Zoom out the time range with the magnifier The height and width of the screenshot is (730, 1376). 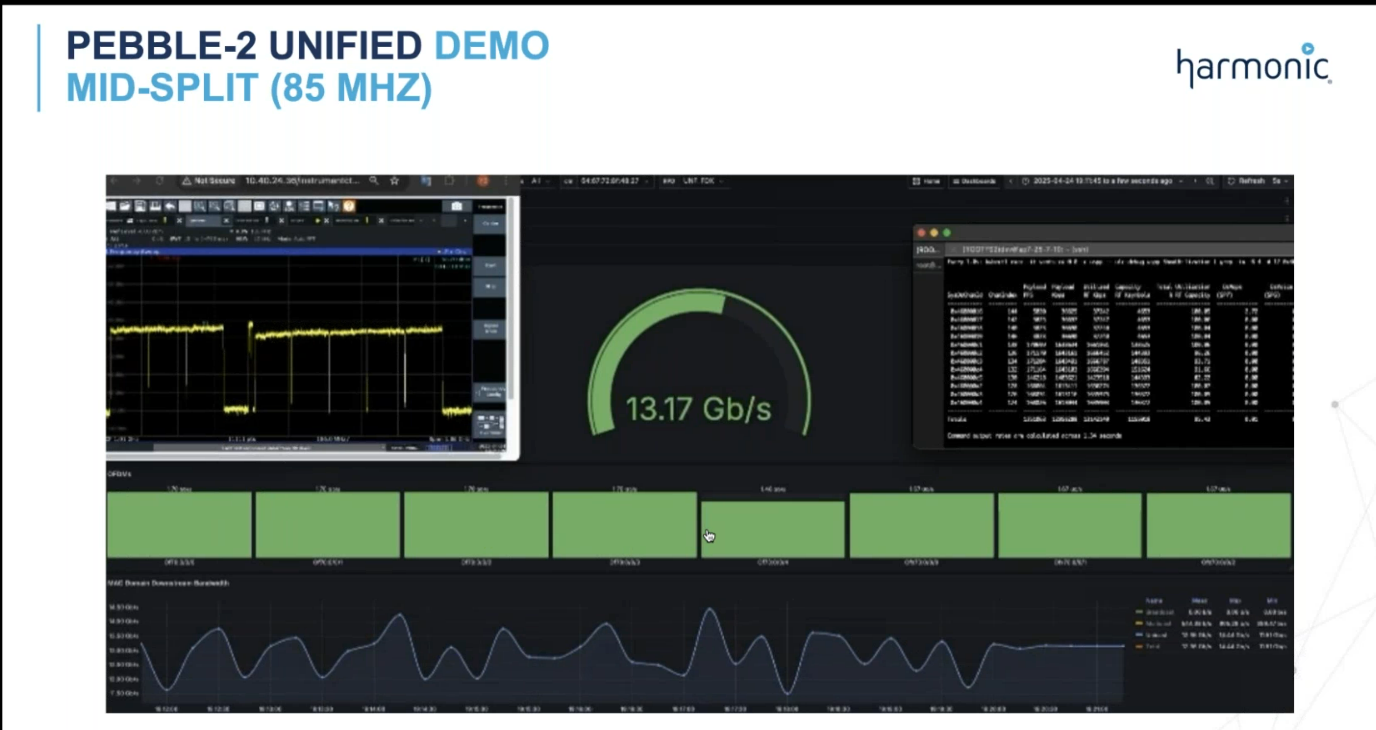[1210, 181]
